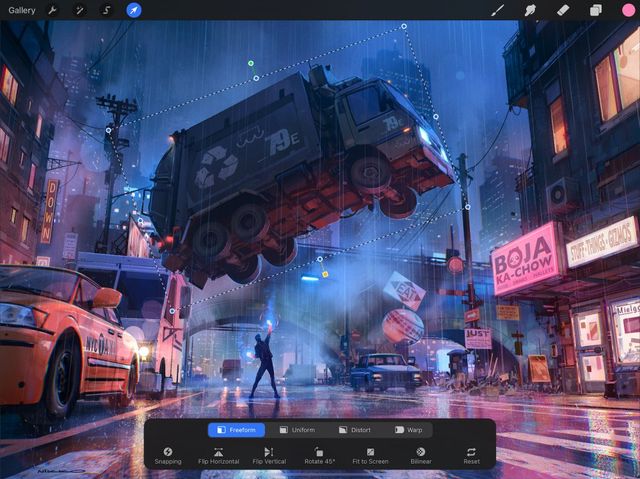This screenshot has width=640, height=479.
Task: Click the green rotation handle
Action: [x=251, y=63]
